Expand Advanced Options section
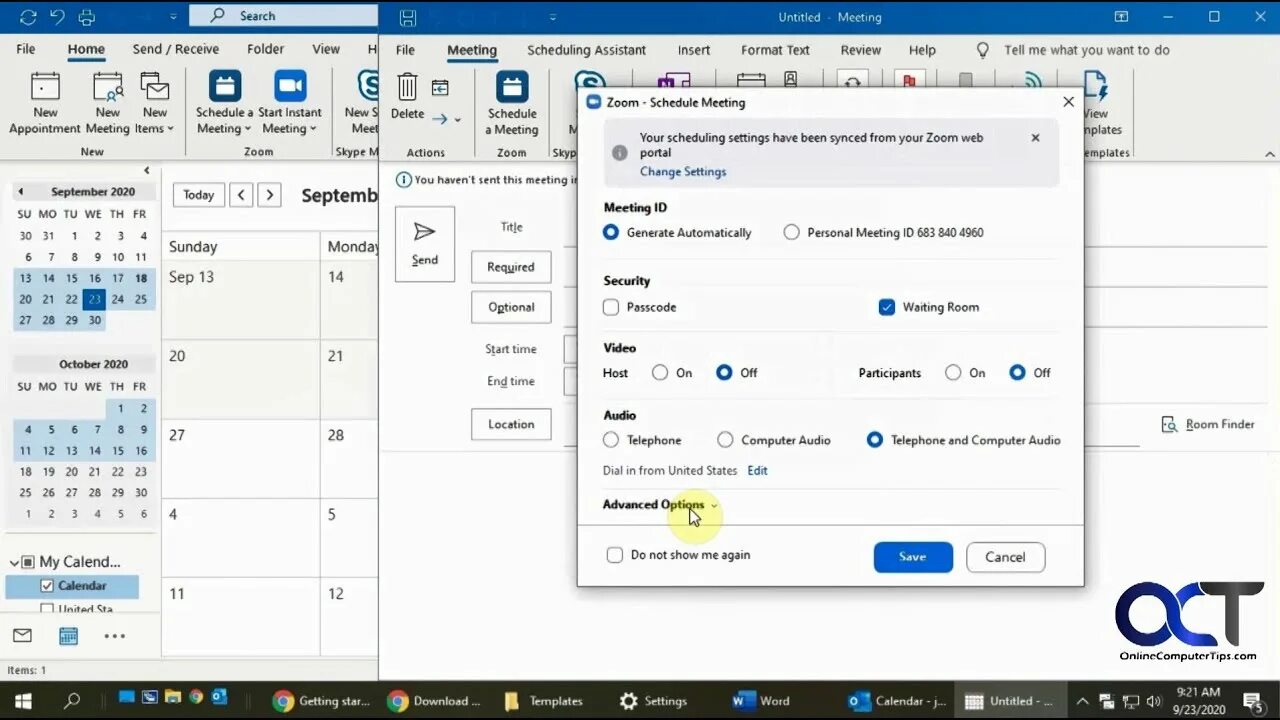 coord(660,504)
